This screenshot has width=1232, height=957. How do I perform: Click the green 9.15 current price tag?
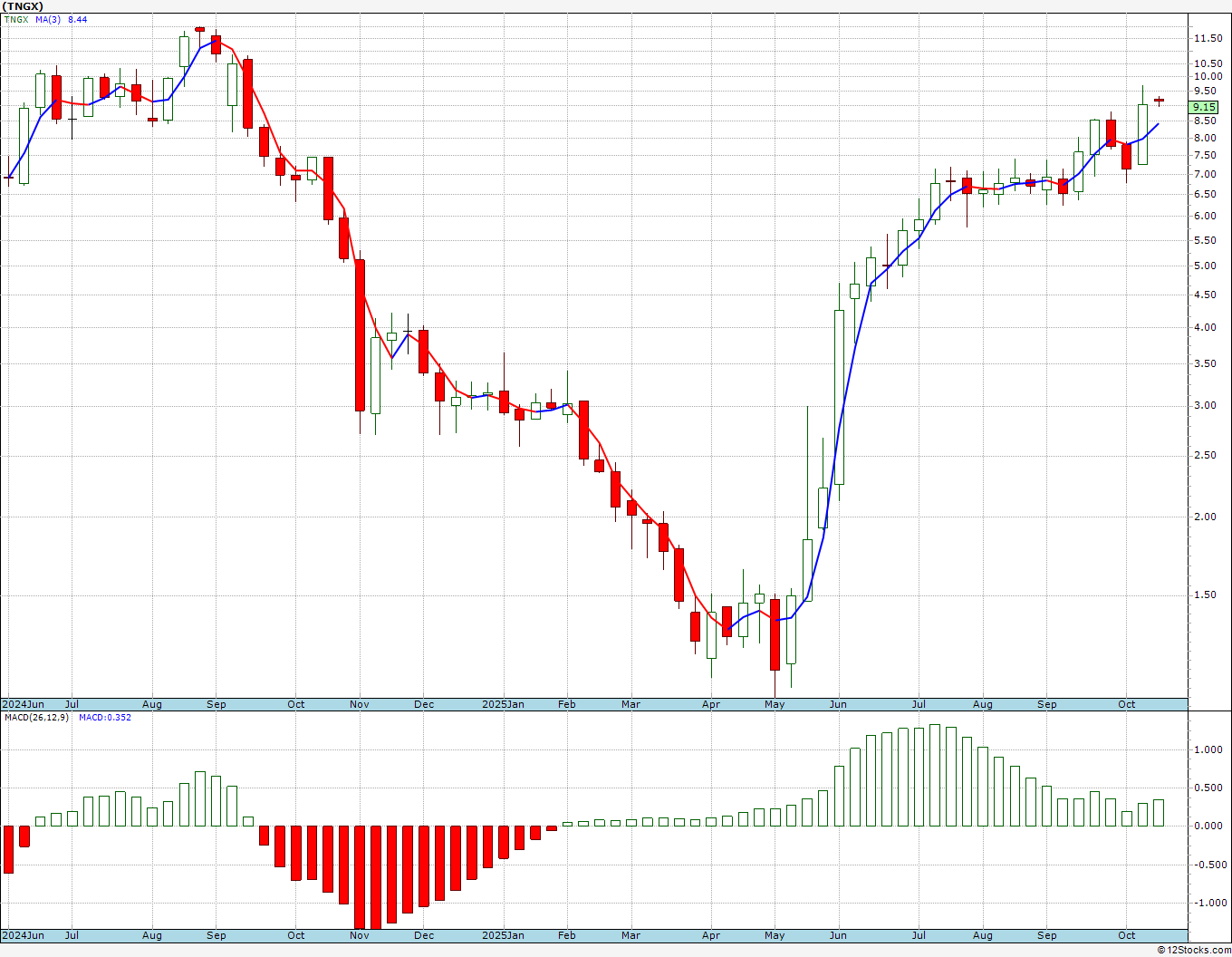[1204, 107]
